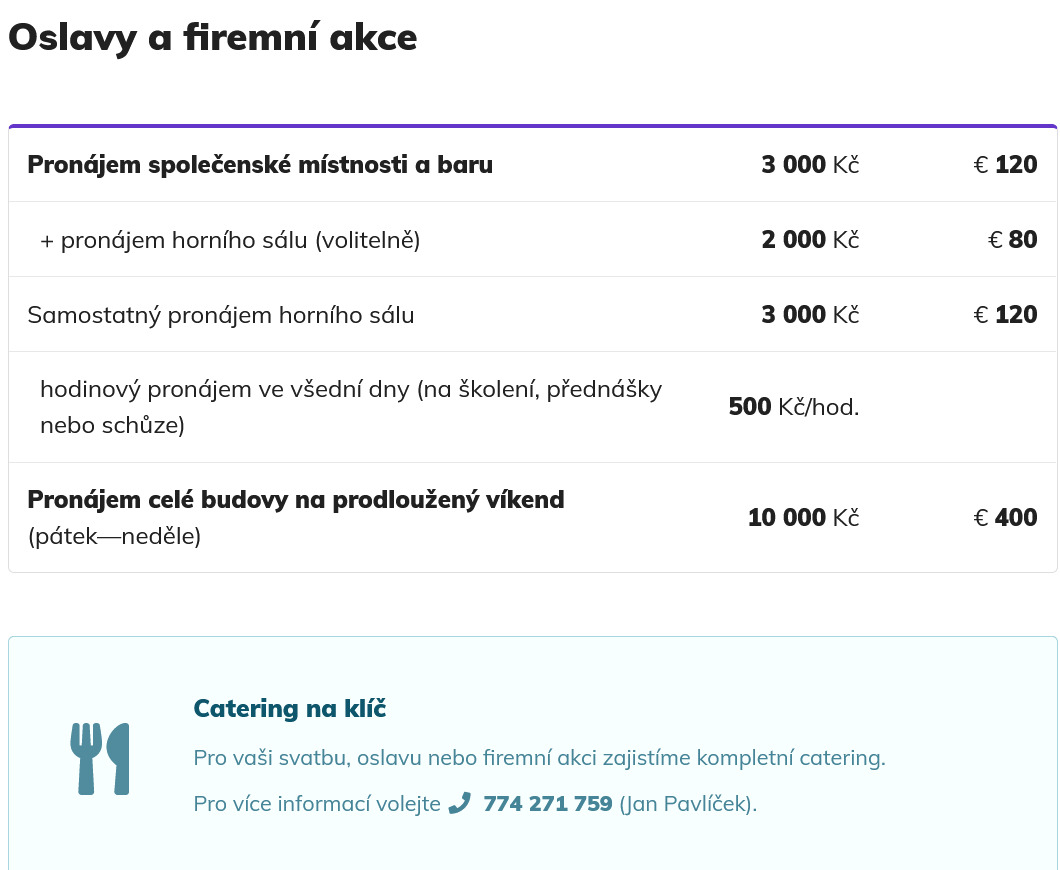The width and height of the screenshot is (1060, 870).
Task: Select the Catering na klíč heading
Action: [x=289, y=708]
